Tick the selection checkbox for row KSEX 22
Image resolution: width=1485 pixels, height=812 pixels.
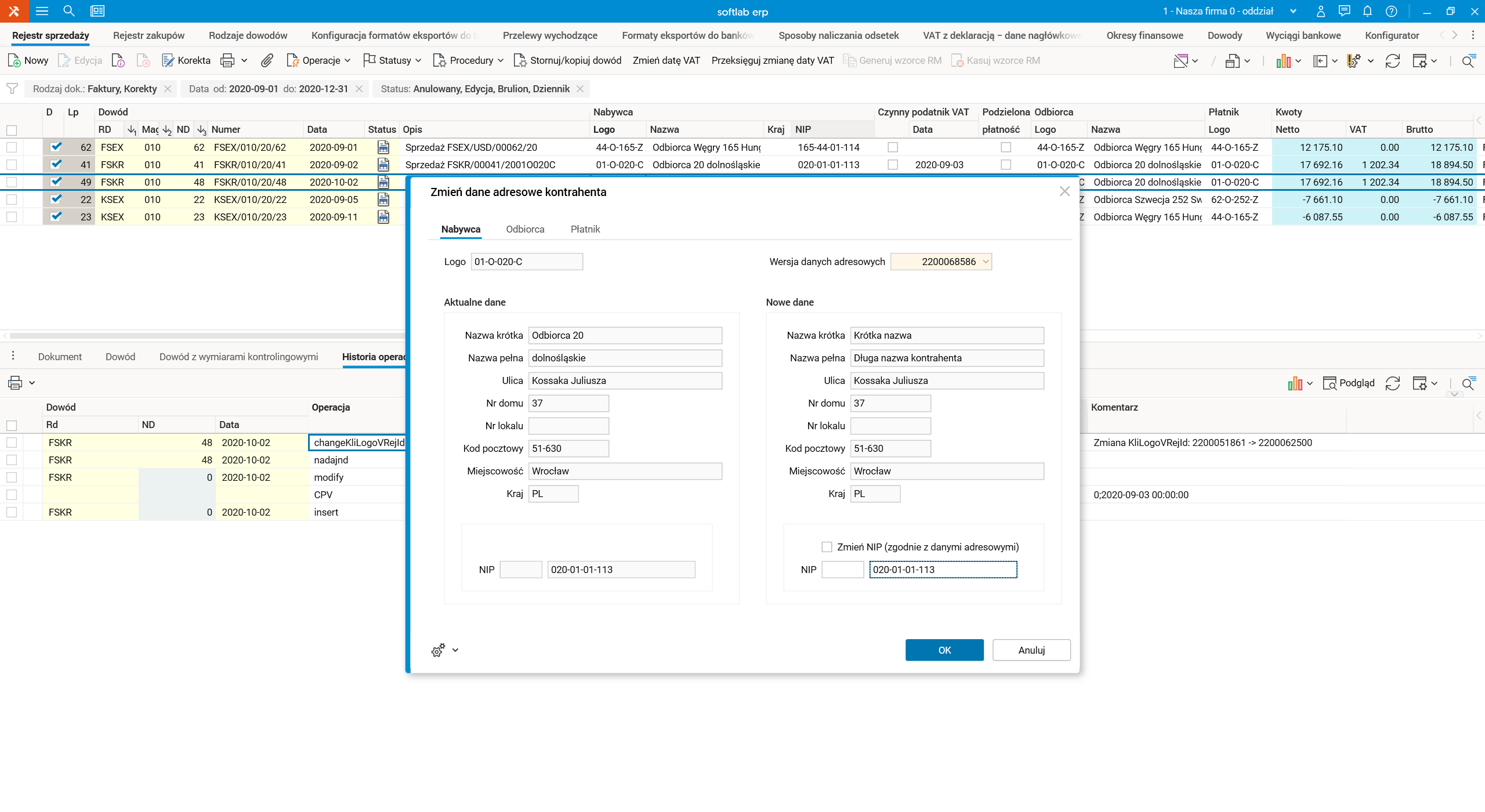12,200
